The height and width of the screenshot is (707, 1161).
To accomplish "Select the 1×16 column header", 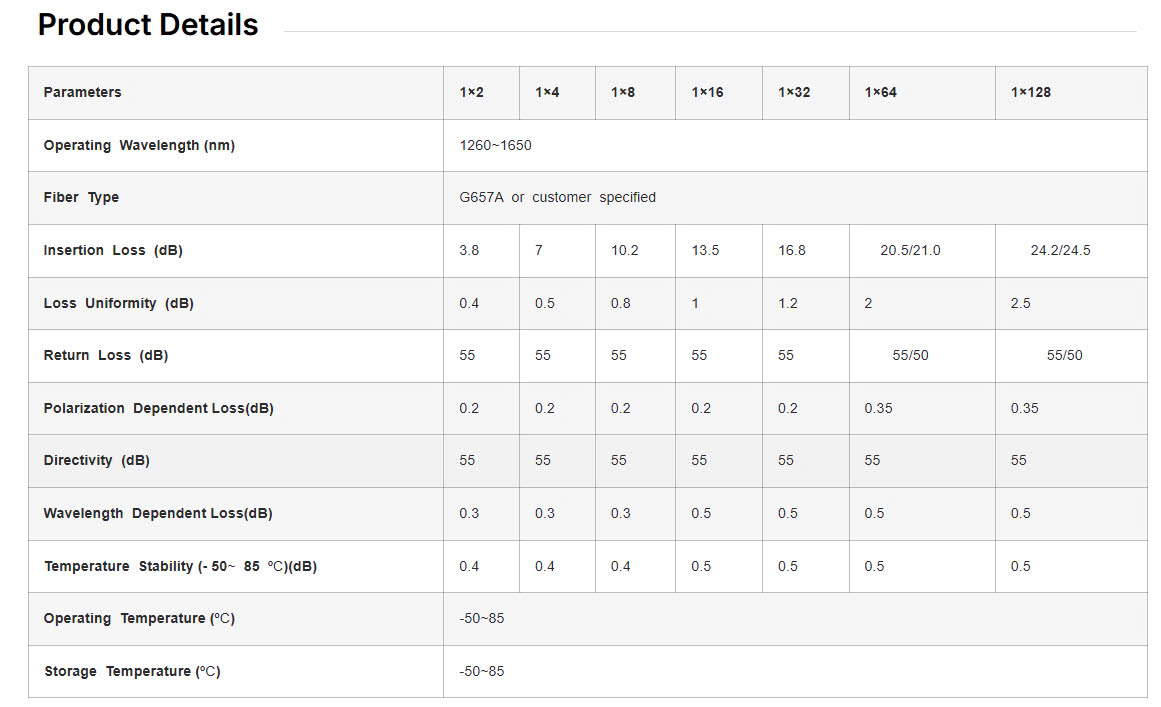I will tap(707, 92).
